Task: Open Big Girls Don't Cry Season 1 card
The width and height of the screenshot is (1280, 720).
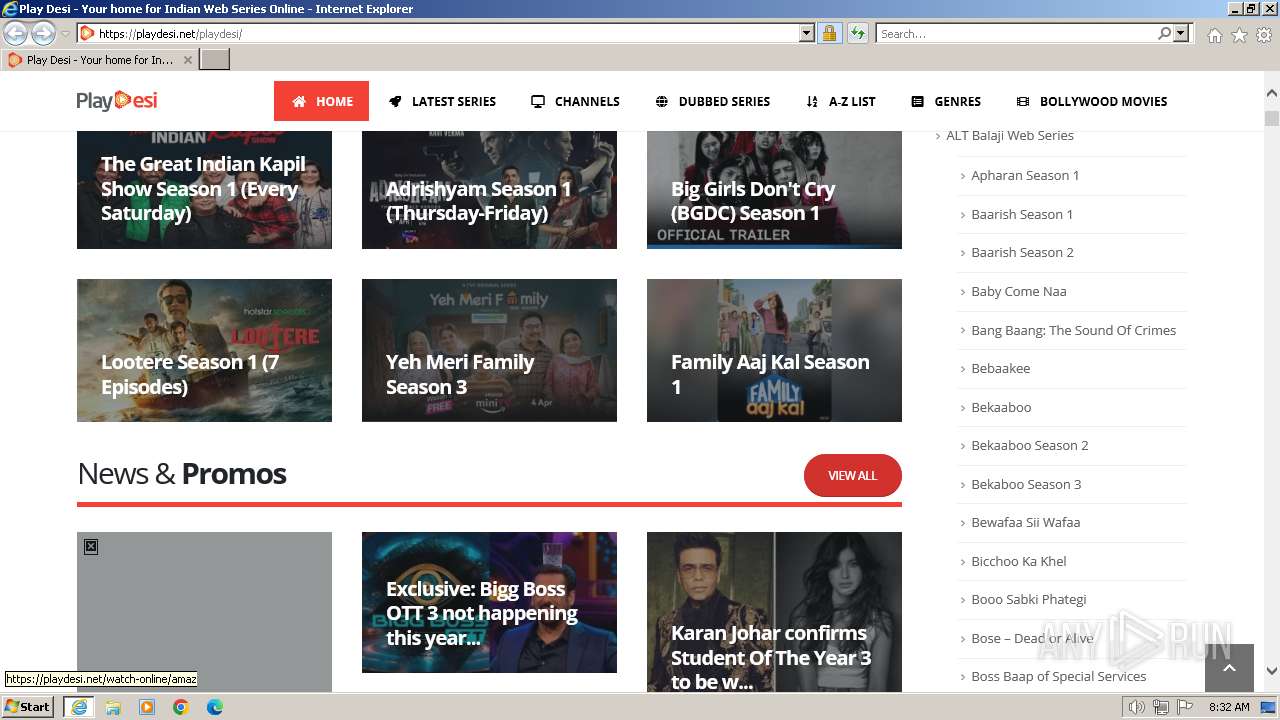Action: 774,189
